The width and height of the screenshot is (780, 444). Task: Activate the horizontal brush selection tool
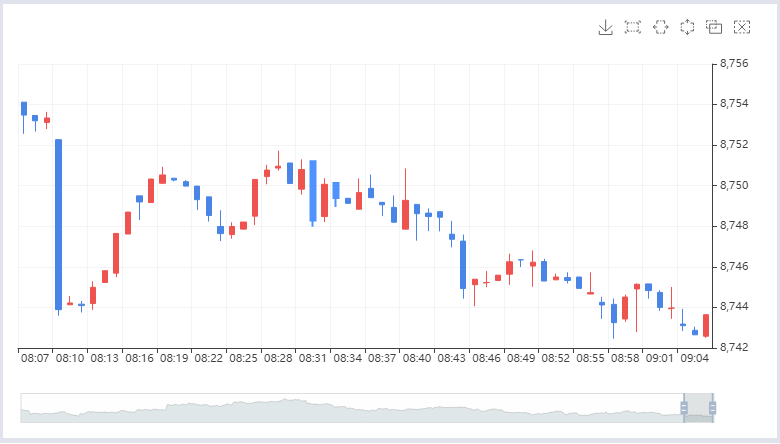pos(661,27)
